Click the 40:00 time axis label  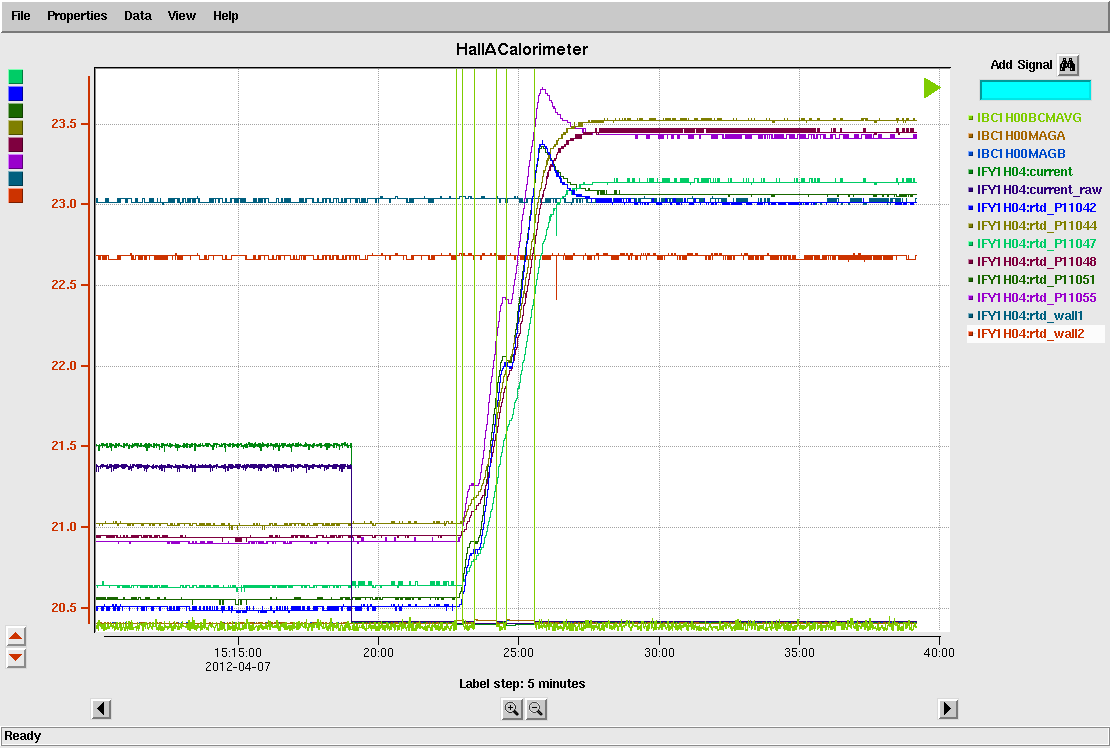click(x=939, y=652)
